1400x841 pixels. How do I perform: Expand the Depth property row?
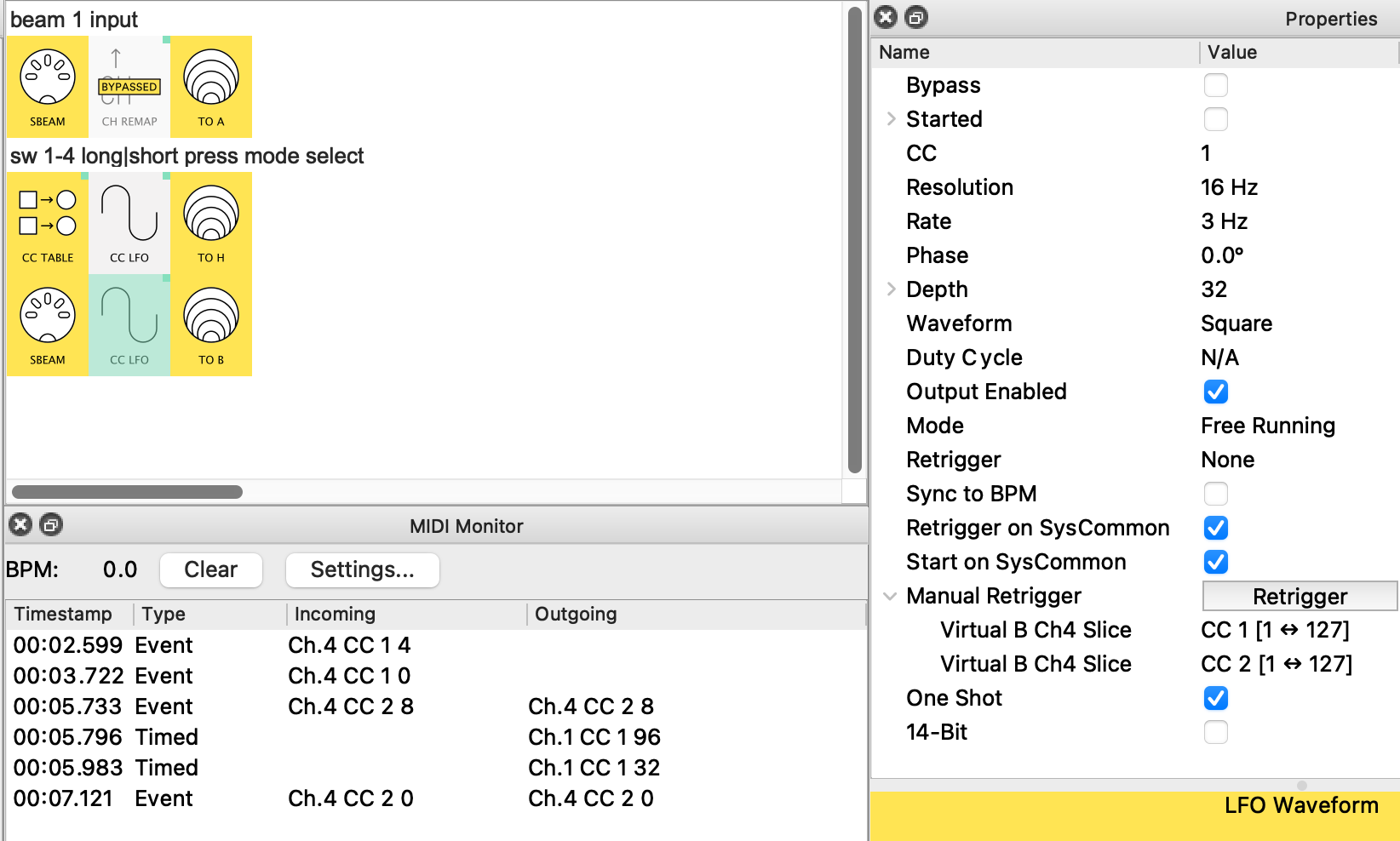891,289
